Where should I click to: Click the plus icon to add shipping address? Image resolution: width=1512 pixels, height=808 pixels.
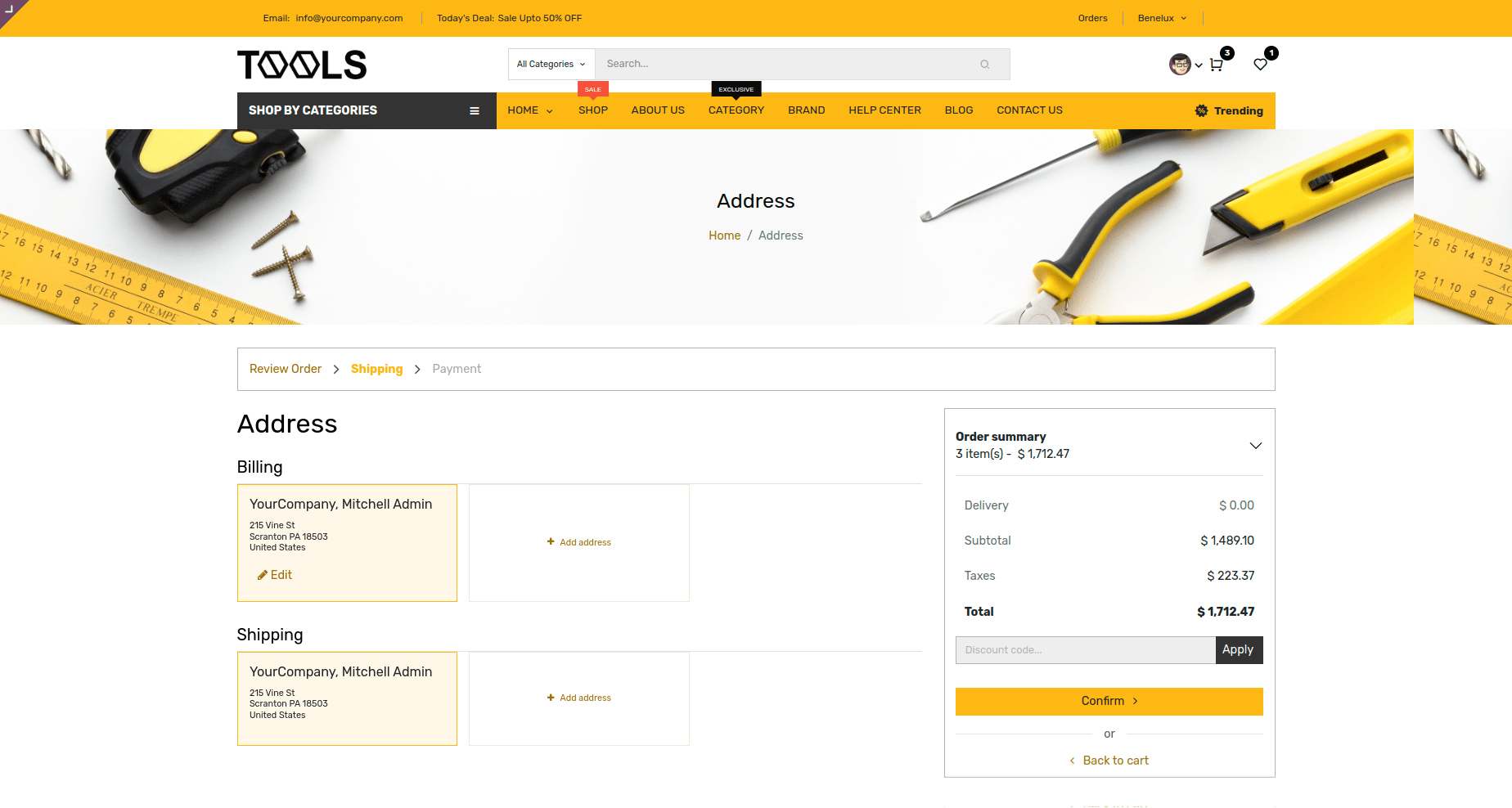pyautogui.click(x=551, y=698)
